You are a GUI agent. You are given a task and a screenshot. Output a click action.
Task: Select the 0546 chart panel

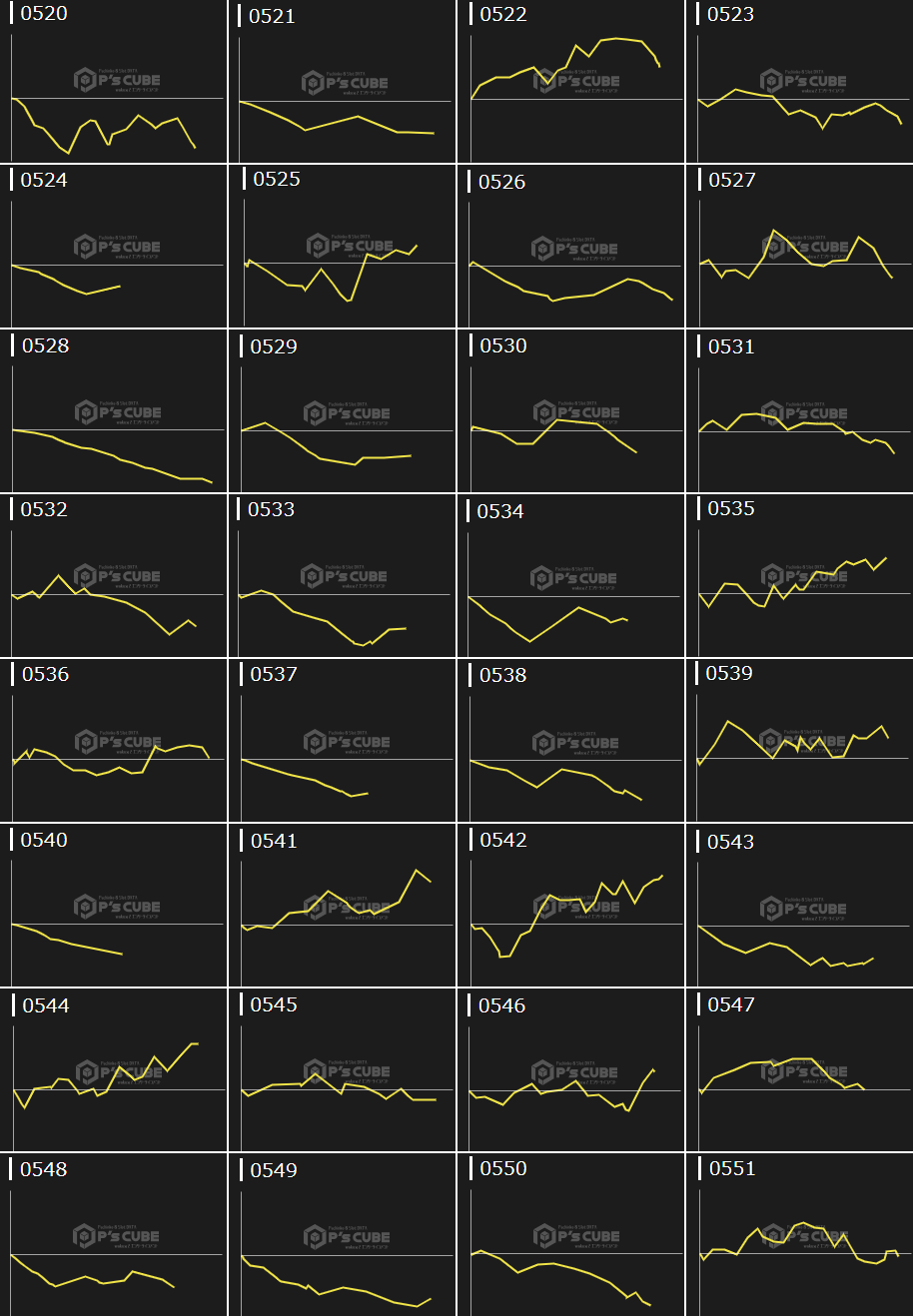(571, 1070)
